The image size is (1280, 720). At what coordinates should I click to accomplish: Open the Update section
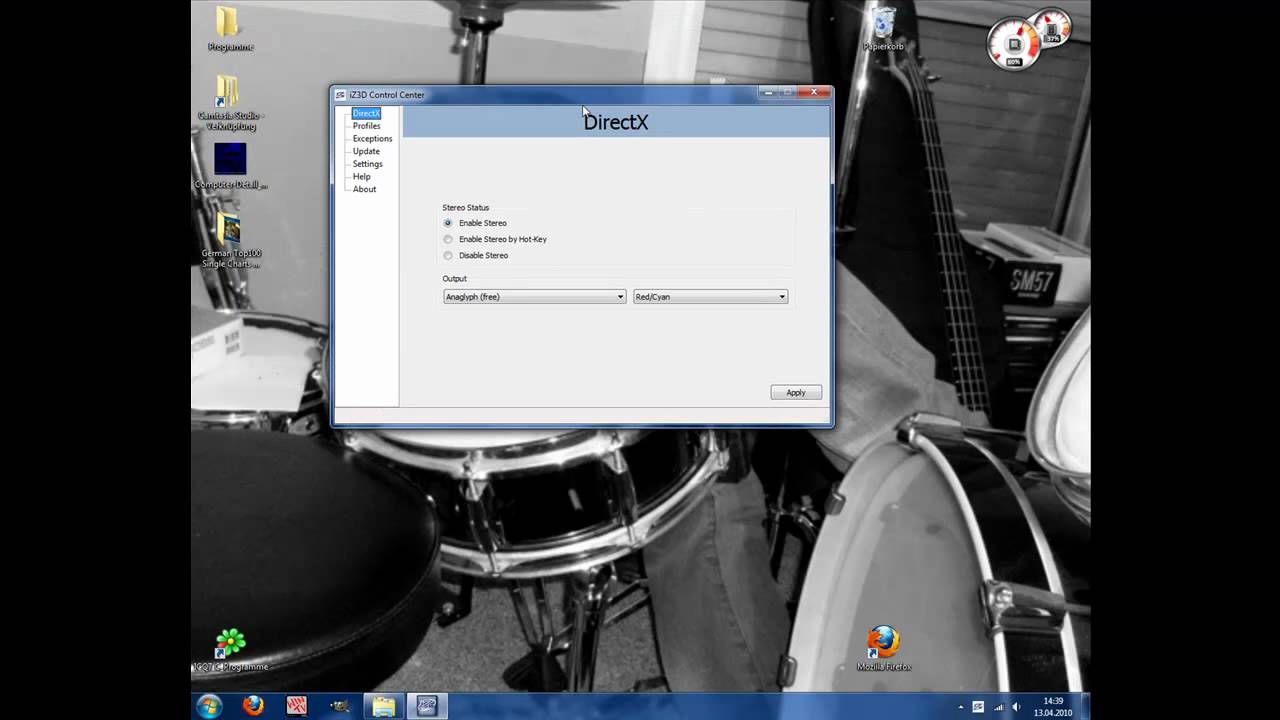366,151
